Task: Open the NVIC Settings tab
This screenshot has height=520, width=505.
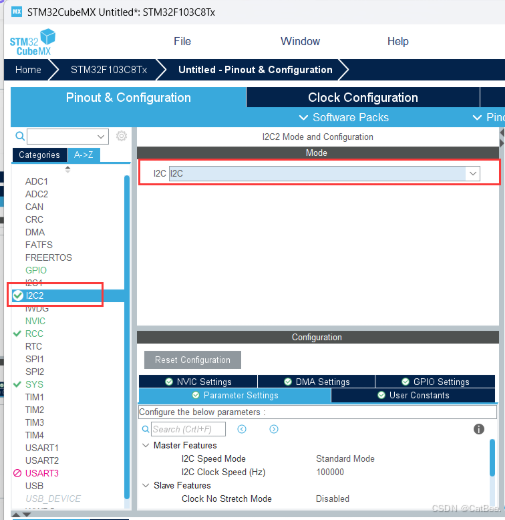Action: [198, 382]
